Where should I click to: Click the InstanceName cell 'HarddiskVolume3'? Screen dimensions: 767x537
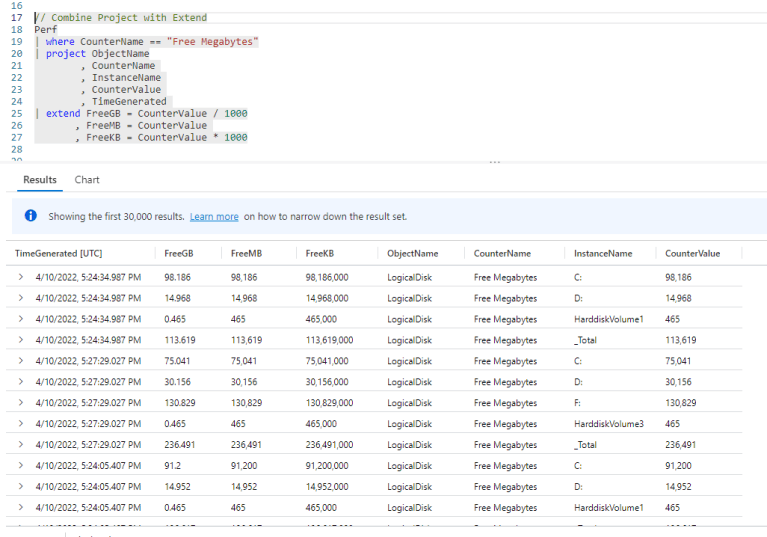click(x=609, y=424)
